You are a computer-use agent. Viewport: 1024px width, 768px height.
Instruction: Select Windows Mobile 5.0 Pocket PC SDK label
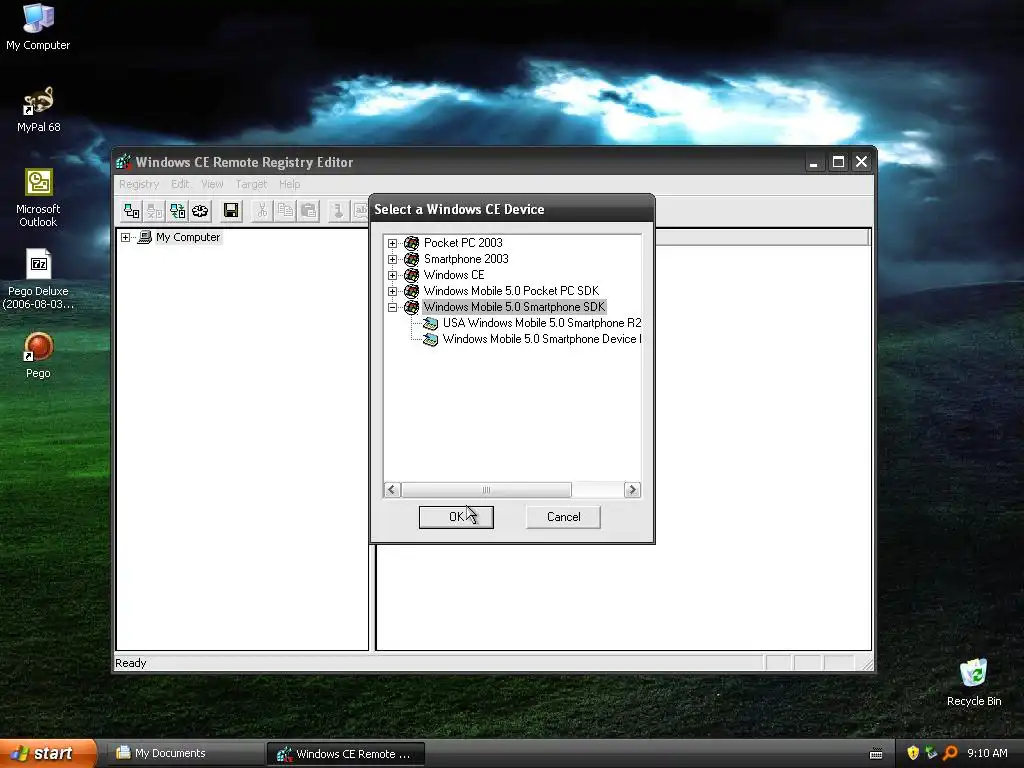511,291
